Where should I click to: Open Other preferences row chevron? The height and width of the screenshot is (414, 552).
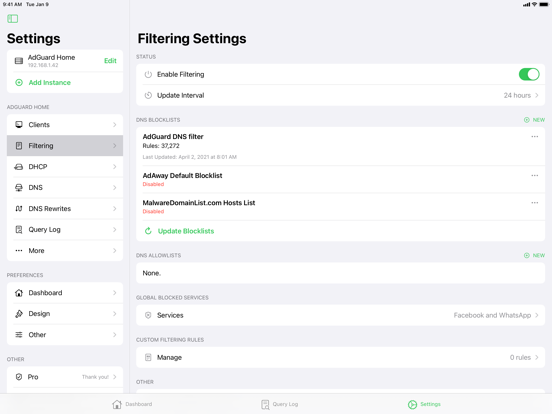point(115,335)
